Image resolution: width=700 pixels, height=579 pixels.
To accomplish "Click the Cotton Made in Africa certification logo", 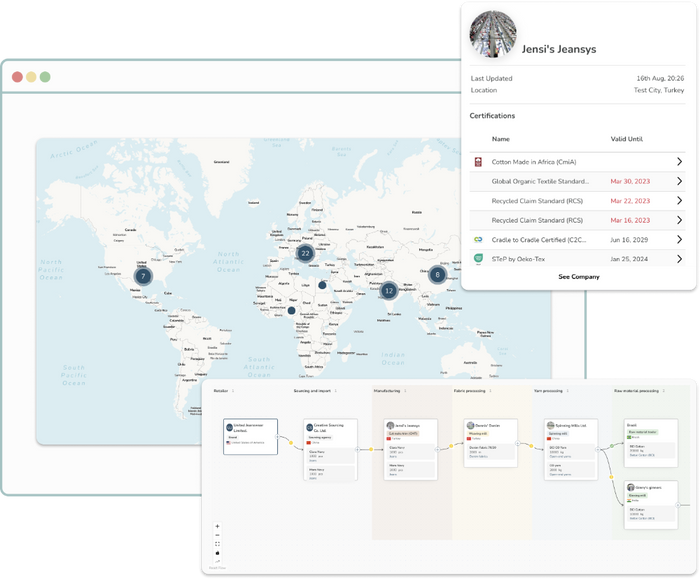I will tap(478, 161).
